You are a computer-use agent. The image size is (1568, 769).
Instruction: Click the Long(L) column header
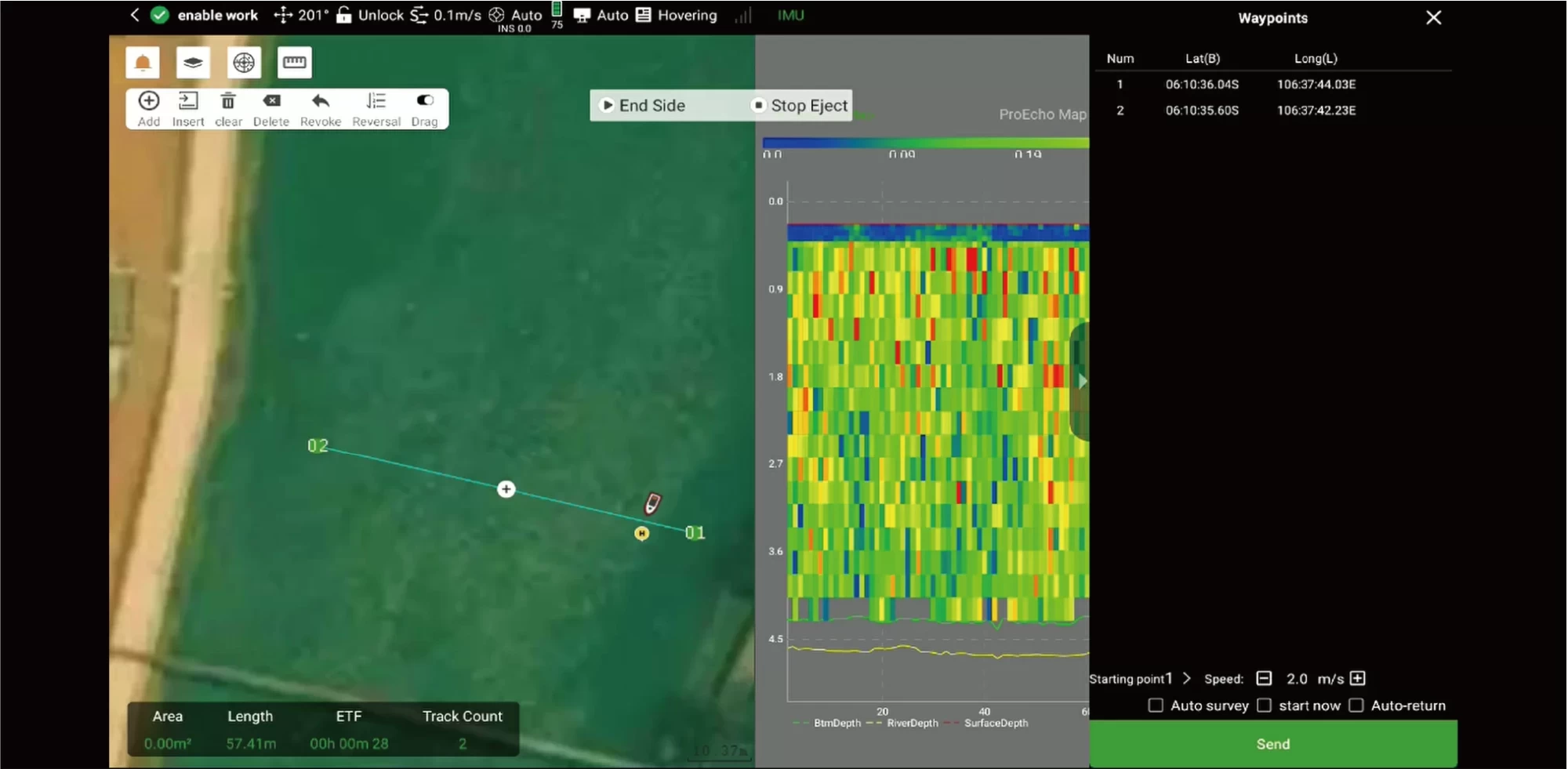click(x=1316, y=59)
